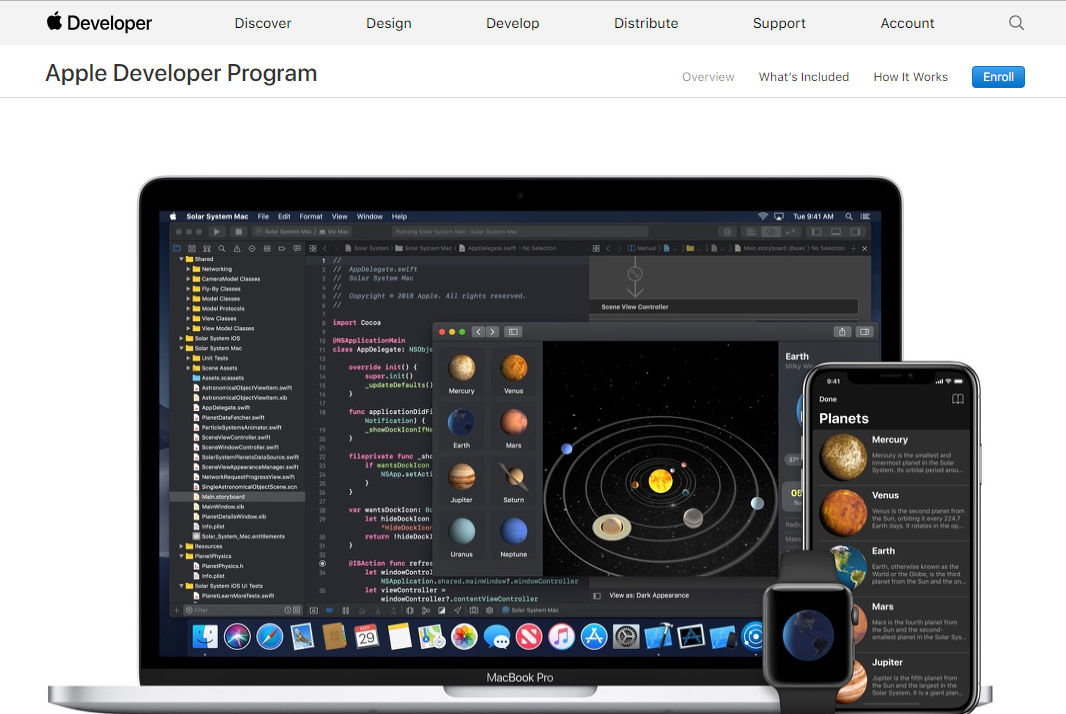The height and width of the screenshot is (714, 1066).
Task: Collapse the PlanetPhysics group
Action: point(182,556)
